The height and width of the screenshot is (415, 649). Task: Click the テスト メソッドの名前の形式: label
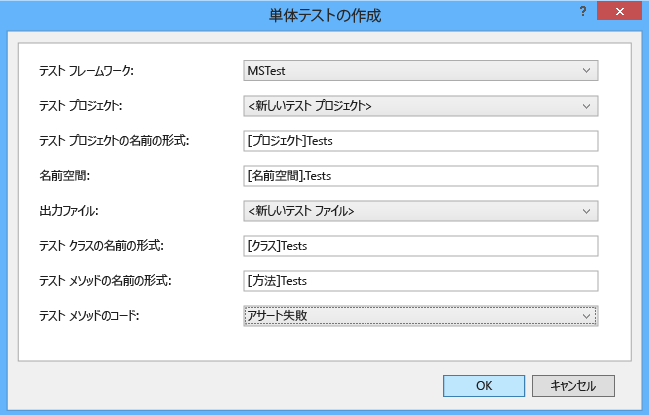105,281
